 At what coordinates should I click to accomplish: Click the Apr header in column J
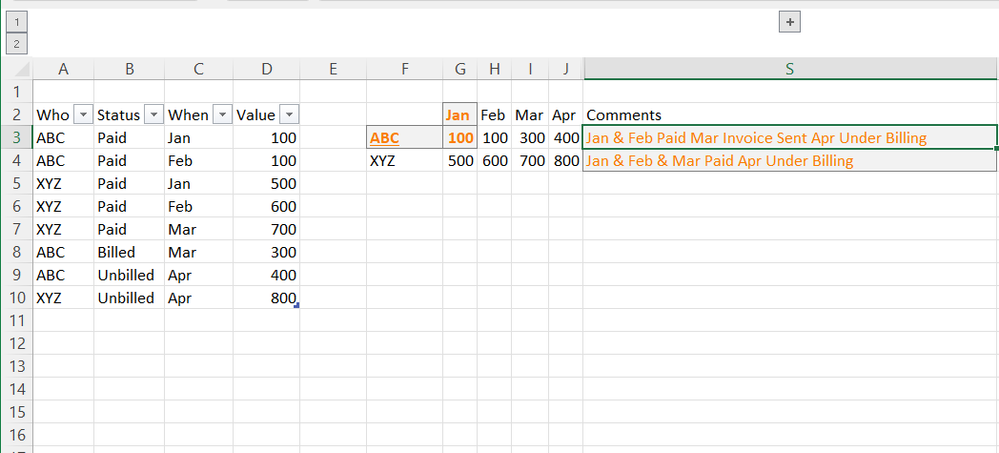(x=566, y=115)
